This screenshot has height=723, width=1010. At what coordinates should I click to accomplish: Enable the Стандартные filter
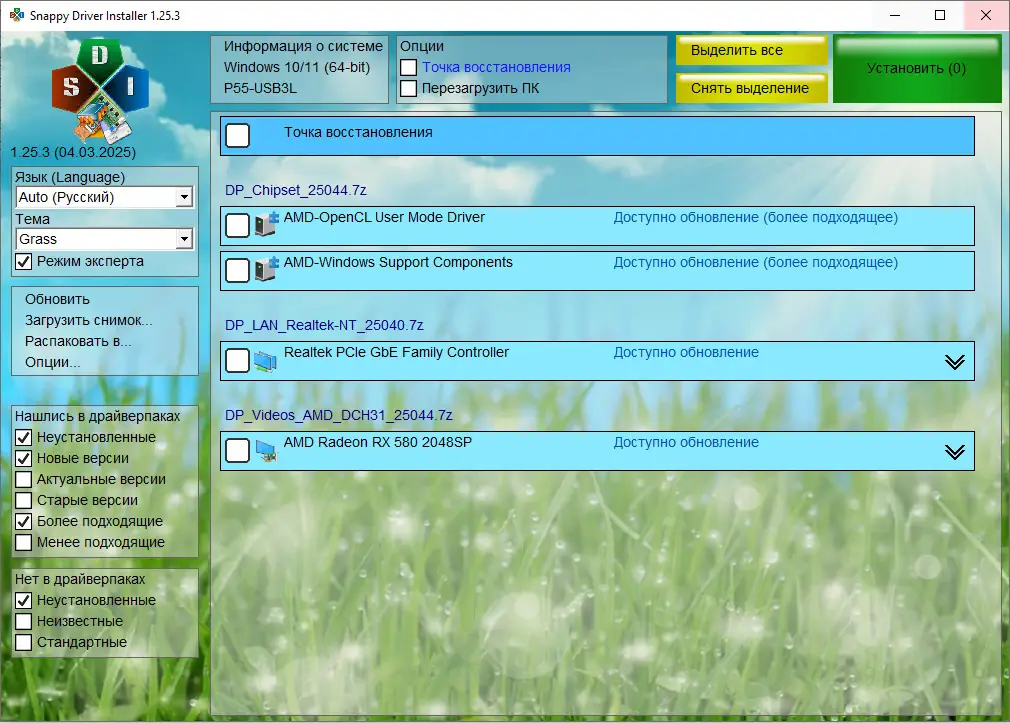coord(24,642)
